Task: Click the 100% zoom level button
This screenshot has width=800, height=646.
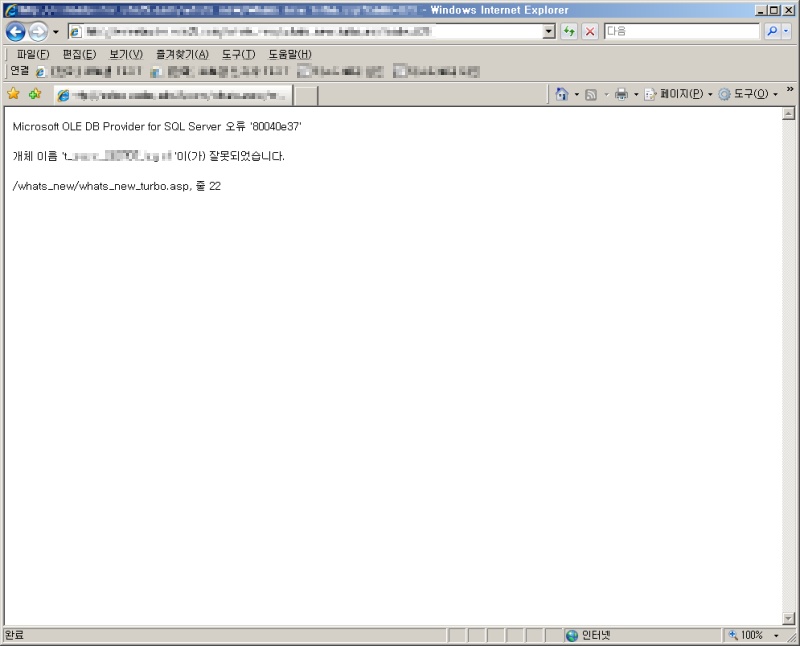Action: click(746, 635)
